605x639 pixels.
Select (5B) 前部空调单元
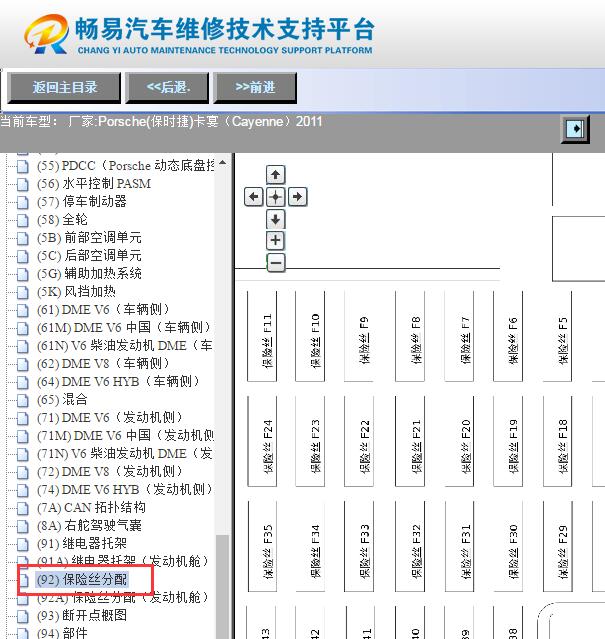[x=89, y=238]
